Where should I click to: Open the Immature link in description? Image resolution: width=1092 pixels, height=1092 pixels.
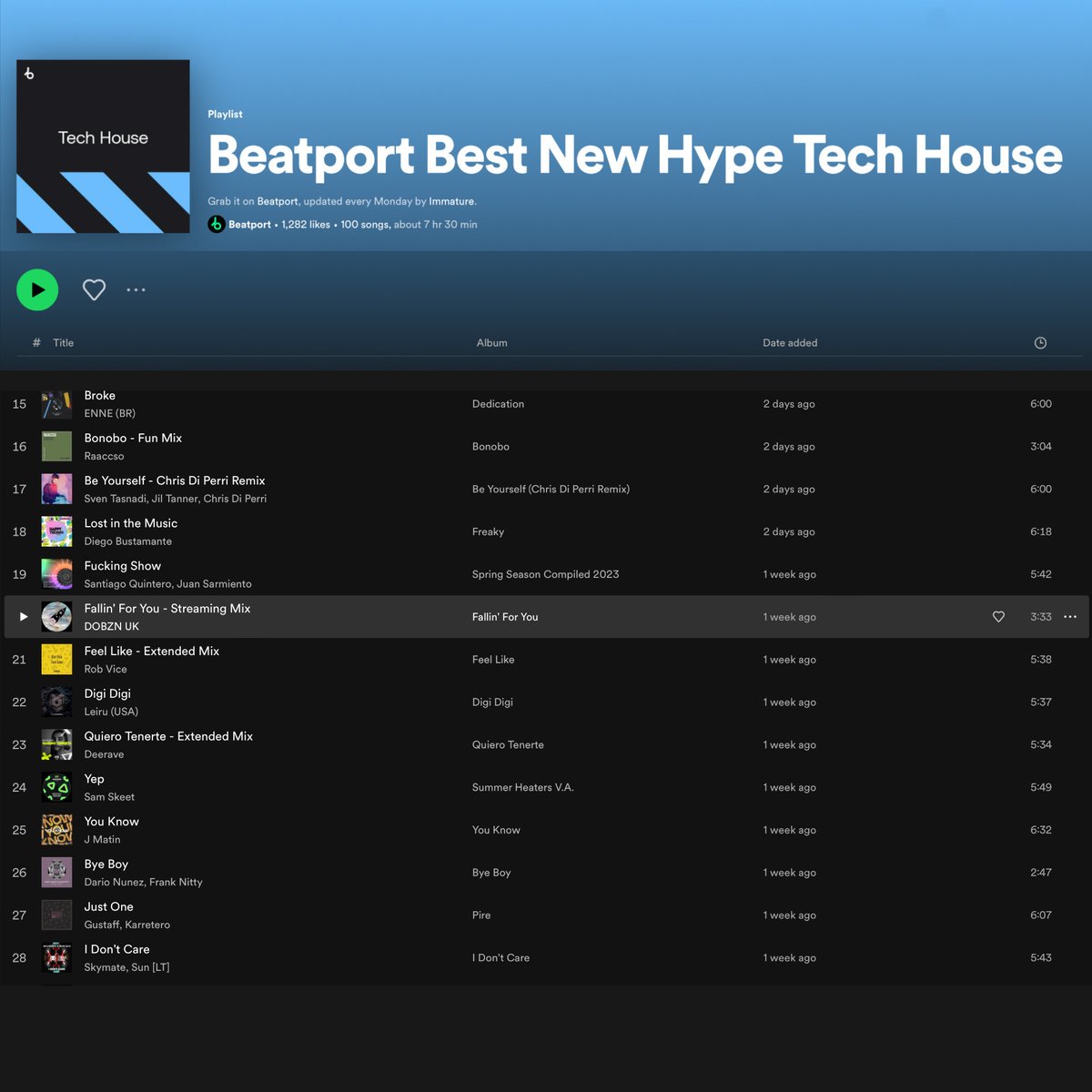(x=451, y=201)
